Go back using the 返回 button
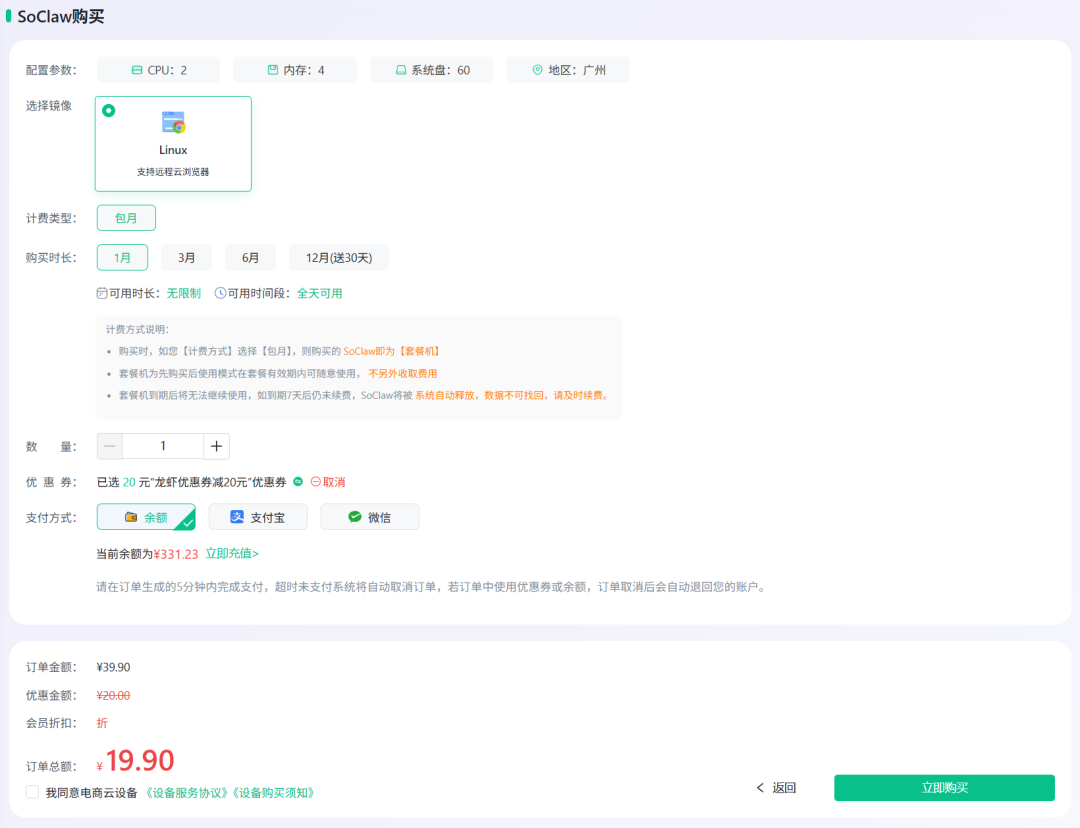The width and height of the screenshot is (1080, 828). point(776,788)
